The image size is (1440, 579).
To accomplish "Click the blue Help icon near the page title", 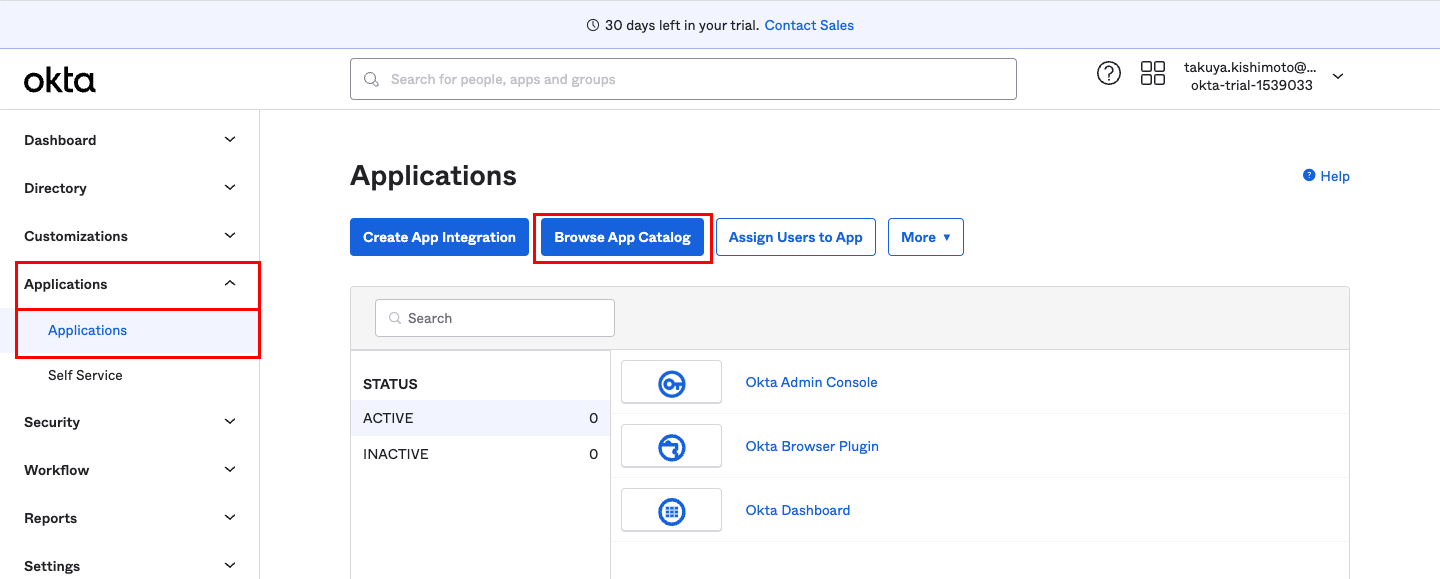I will pyautogui.click(x=1309, y=176).
